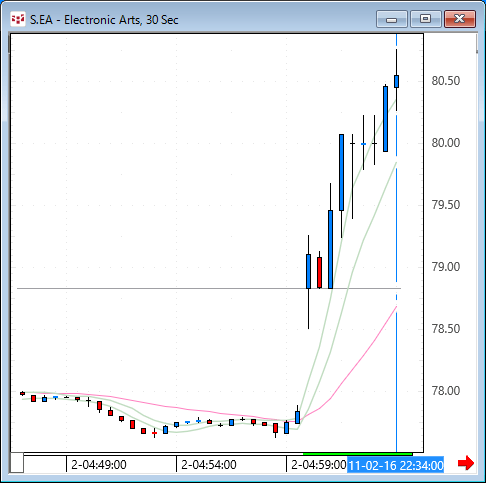This screenshot has height=483, width=486.
Task: Click the 2-04:54:00 time label
Action: coord(209,465)
